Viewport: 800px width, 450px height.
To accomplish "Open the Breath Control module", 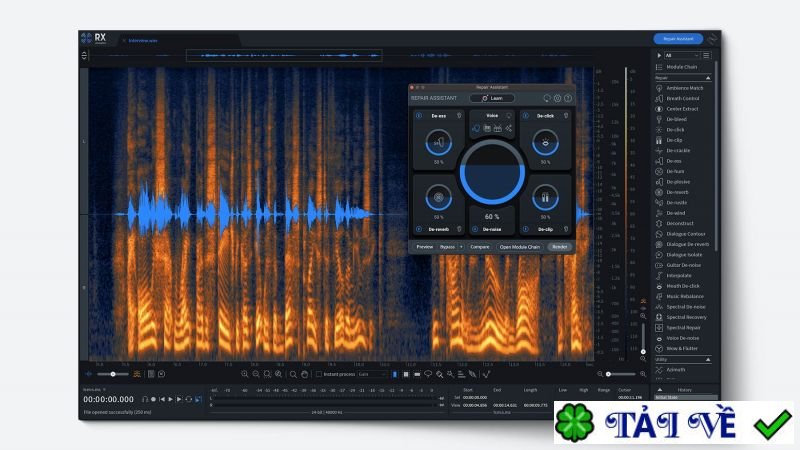I will pyautogui.click(x=678, y=98).
